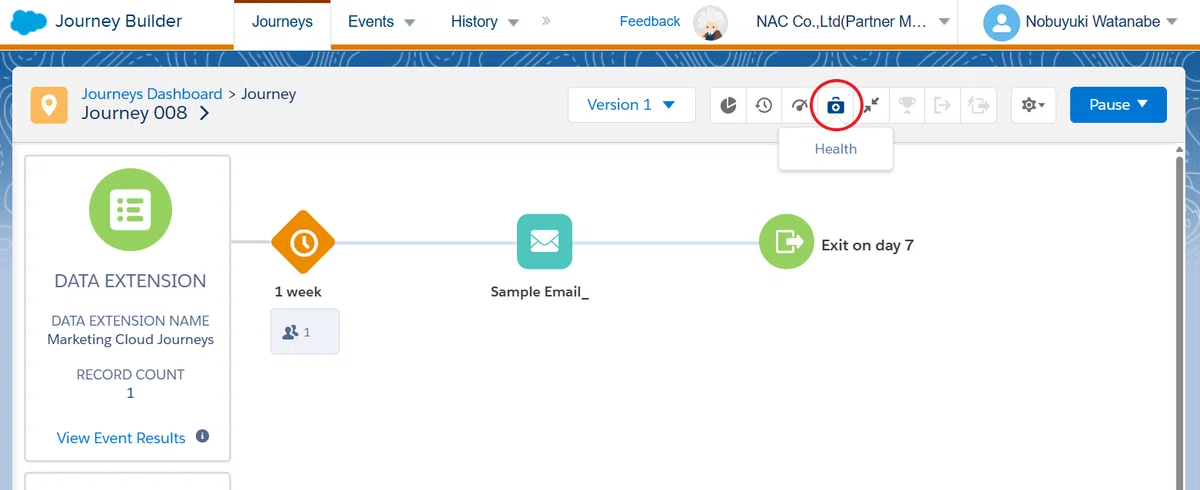Click the green Data Extension entry icon

[130, 209]
